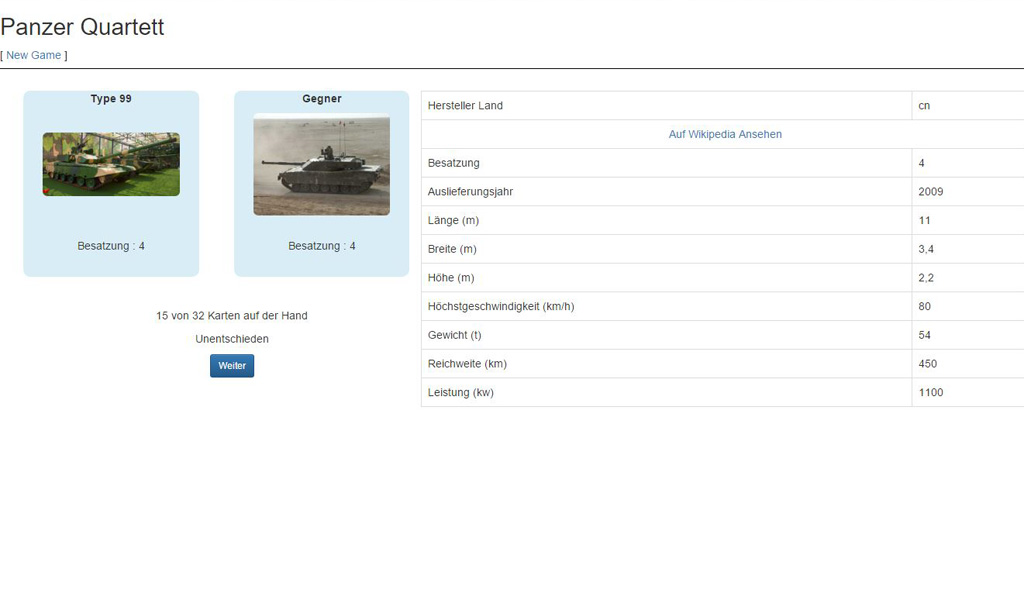The height and width of the screenshot is (600, 1024).
Task: Click the 15 von 32 Karten status text
Action: click(x=232, y=316)
